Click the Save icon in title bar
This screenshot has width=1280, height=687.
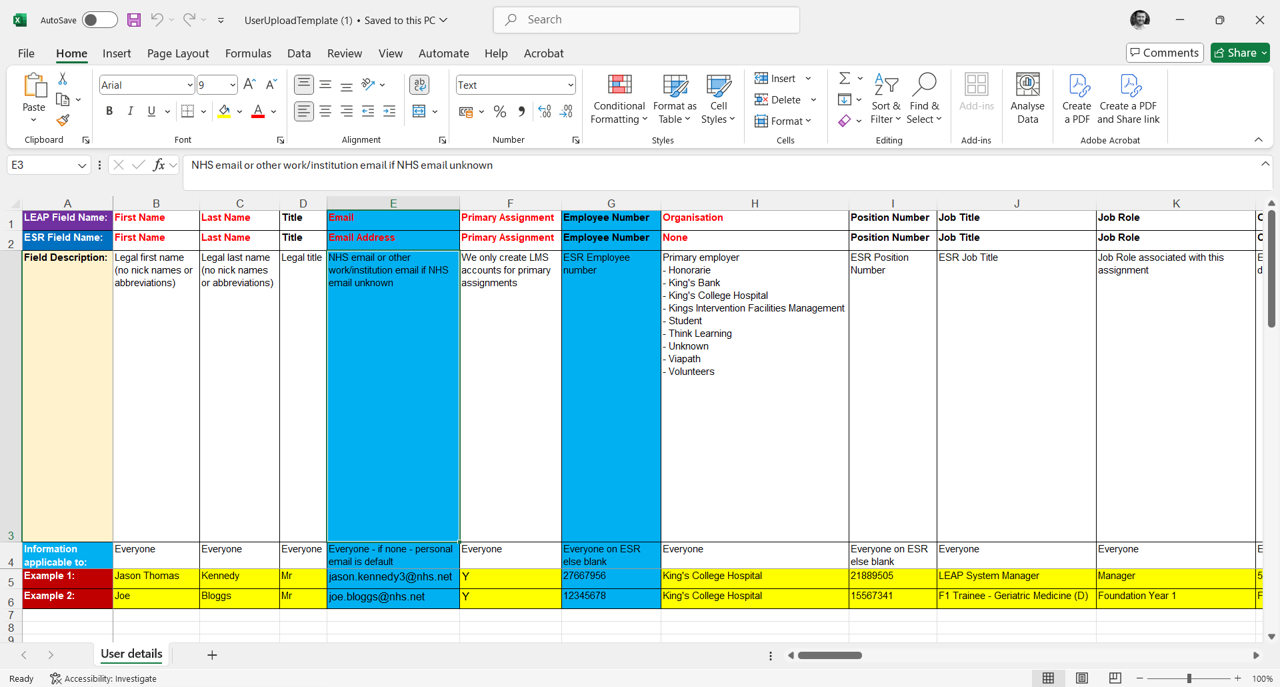pyautogui.click(x=134, y=20)
